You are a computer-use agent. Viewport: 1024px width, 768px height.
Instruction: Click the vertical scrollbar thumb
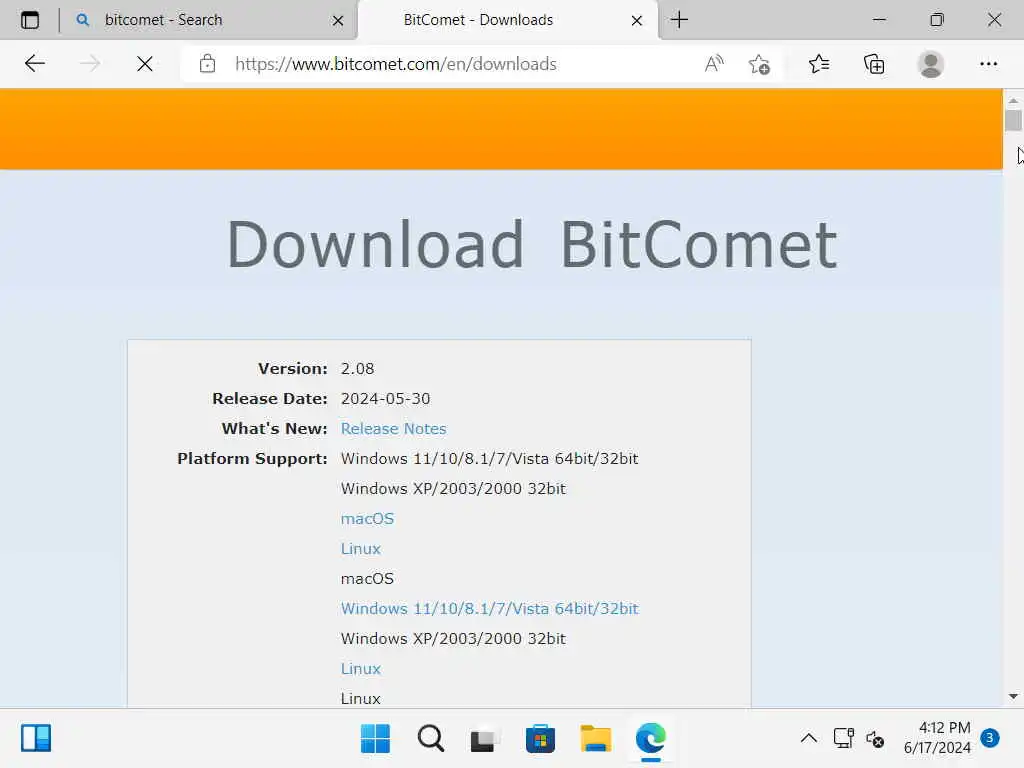coord(1013,121)
